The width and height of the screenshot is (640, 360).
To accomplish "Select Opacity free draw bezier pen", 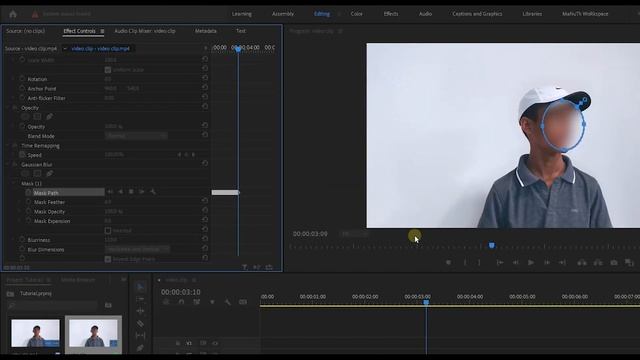I will 49,117.
